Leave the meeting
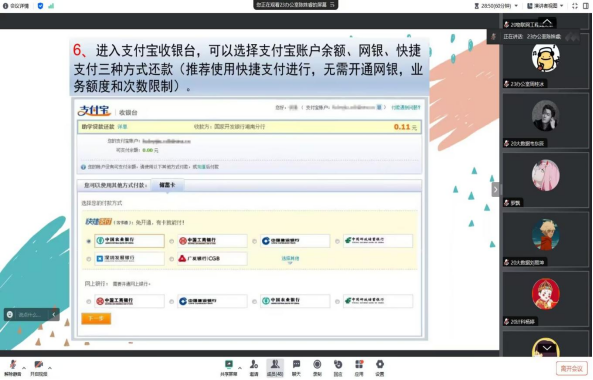593x380 pixels. [x=571, y=368]
